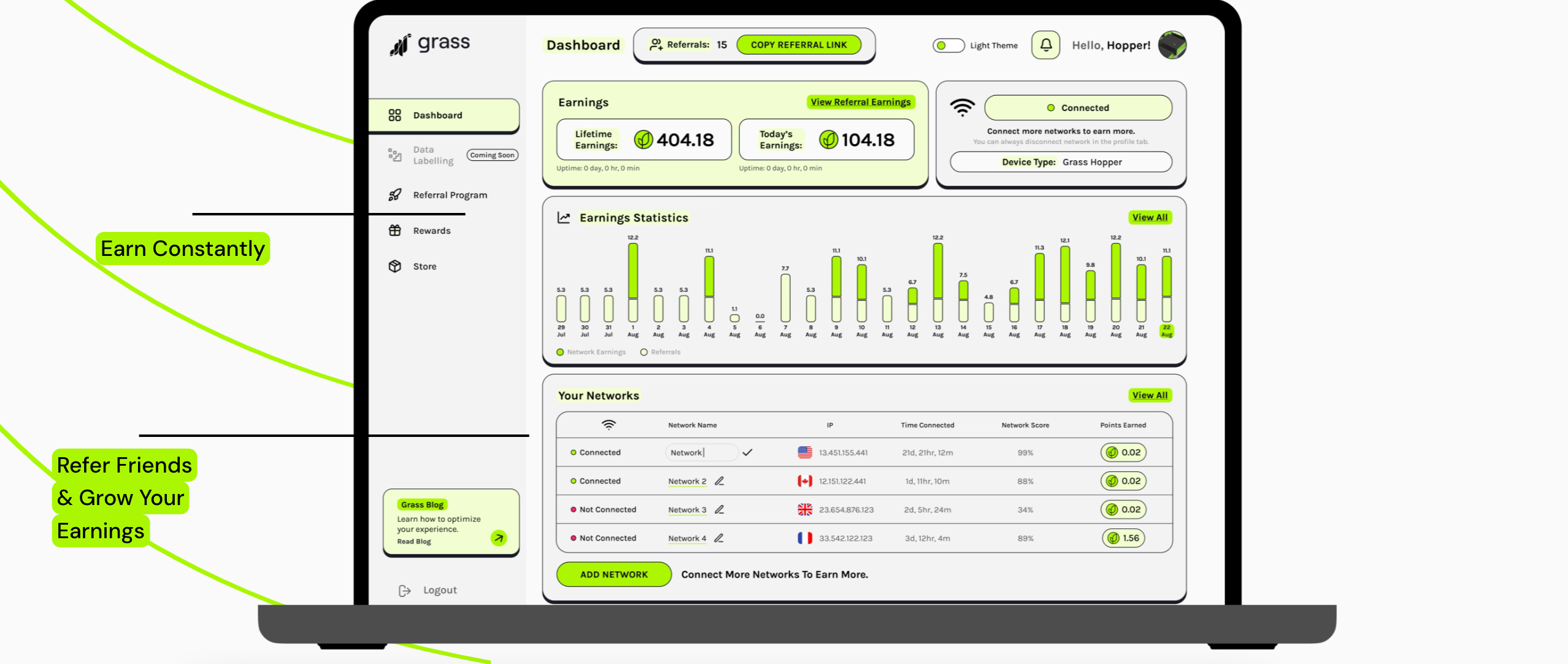Click the Store box icon
Screen dimensions: 1568x664
point(394,266)
